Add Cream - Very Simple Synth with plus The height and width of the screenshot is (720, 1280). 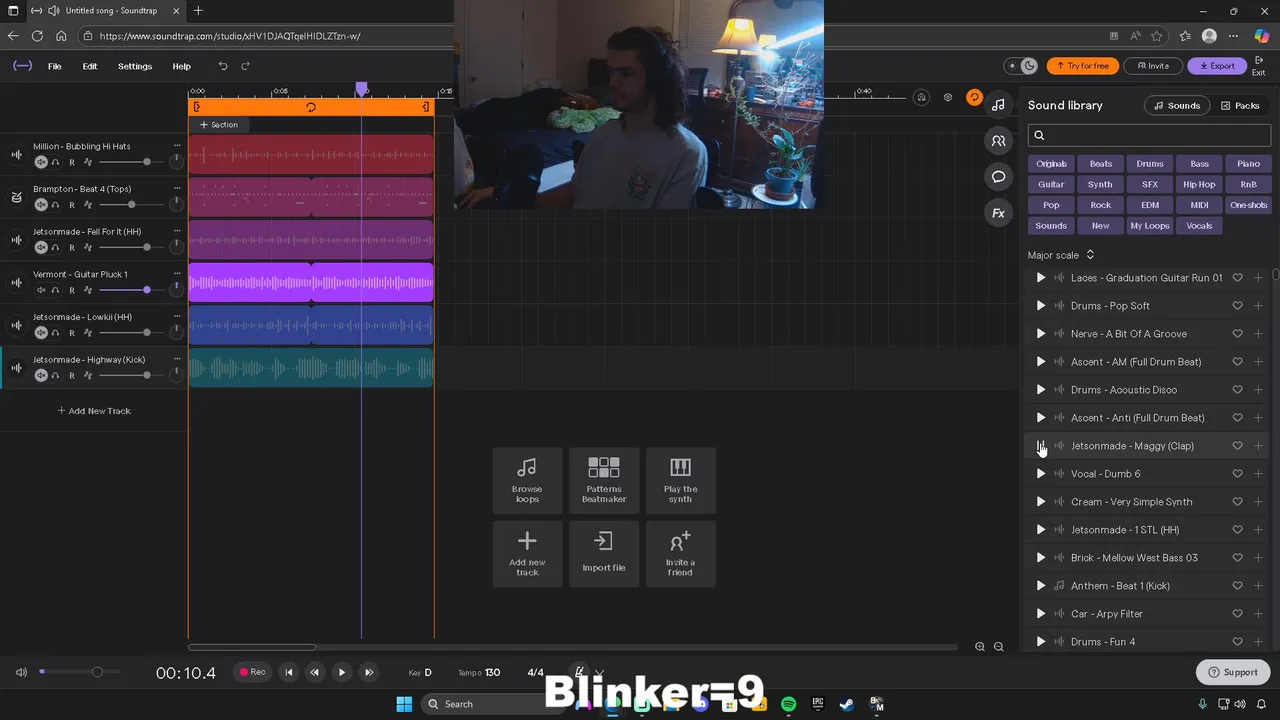1258,502
